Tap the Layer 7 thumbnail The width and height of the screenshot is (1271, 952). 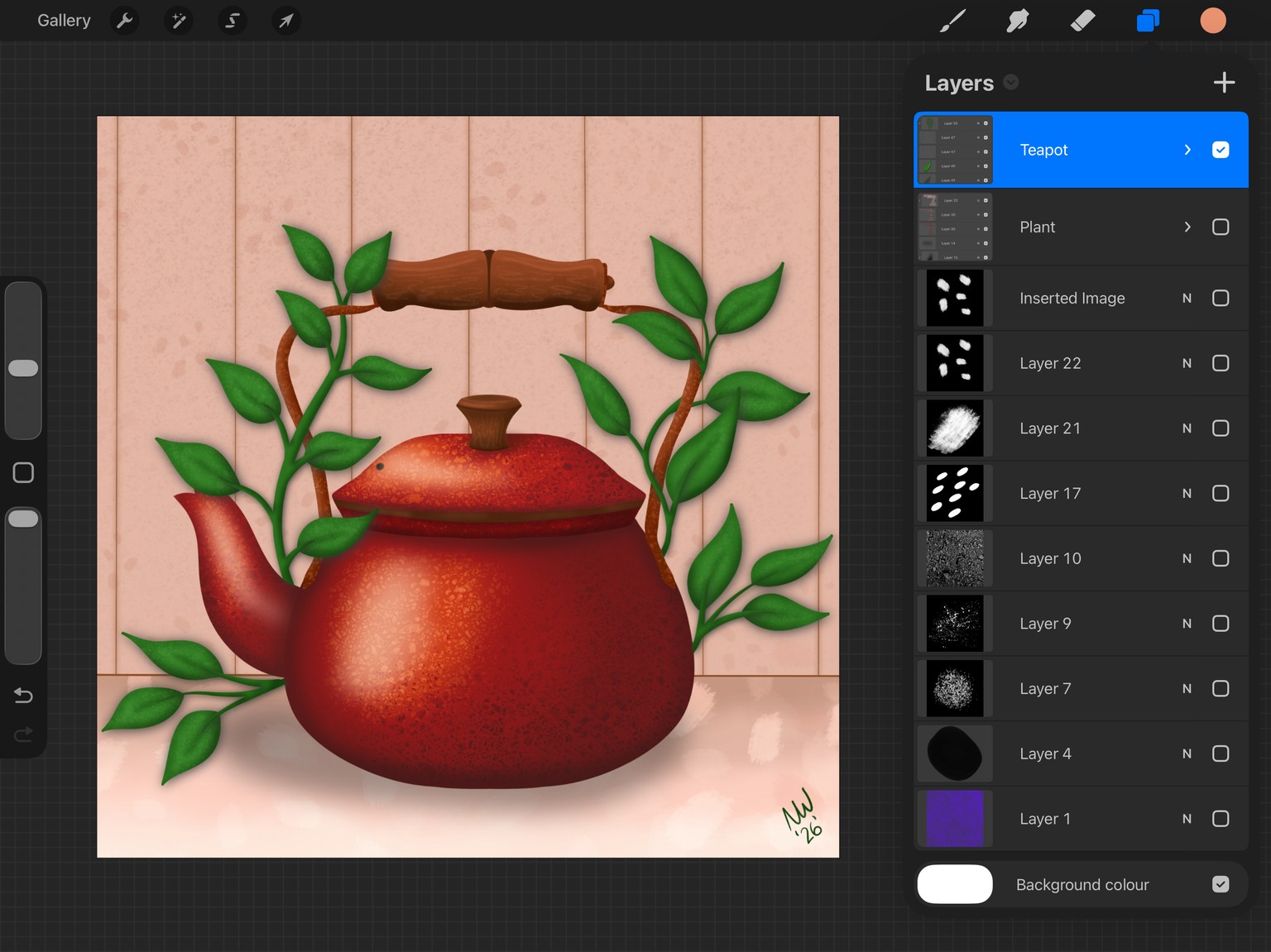coord(955,688)
